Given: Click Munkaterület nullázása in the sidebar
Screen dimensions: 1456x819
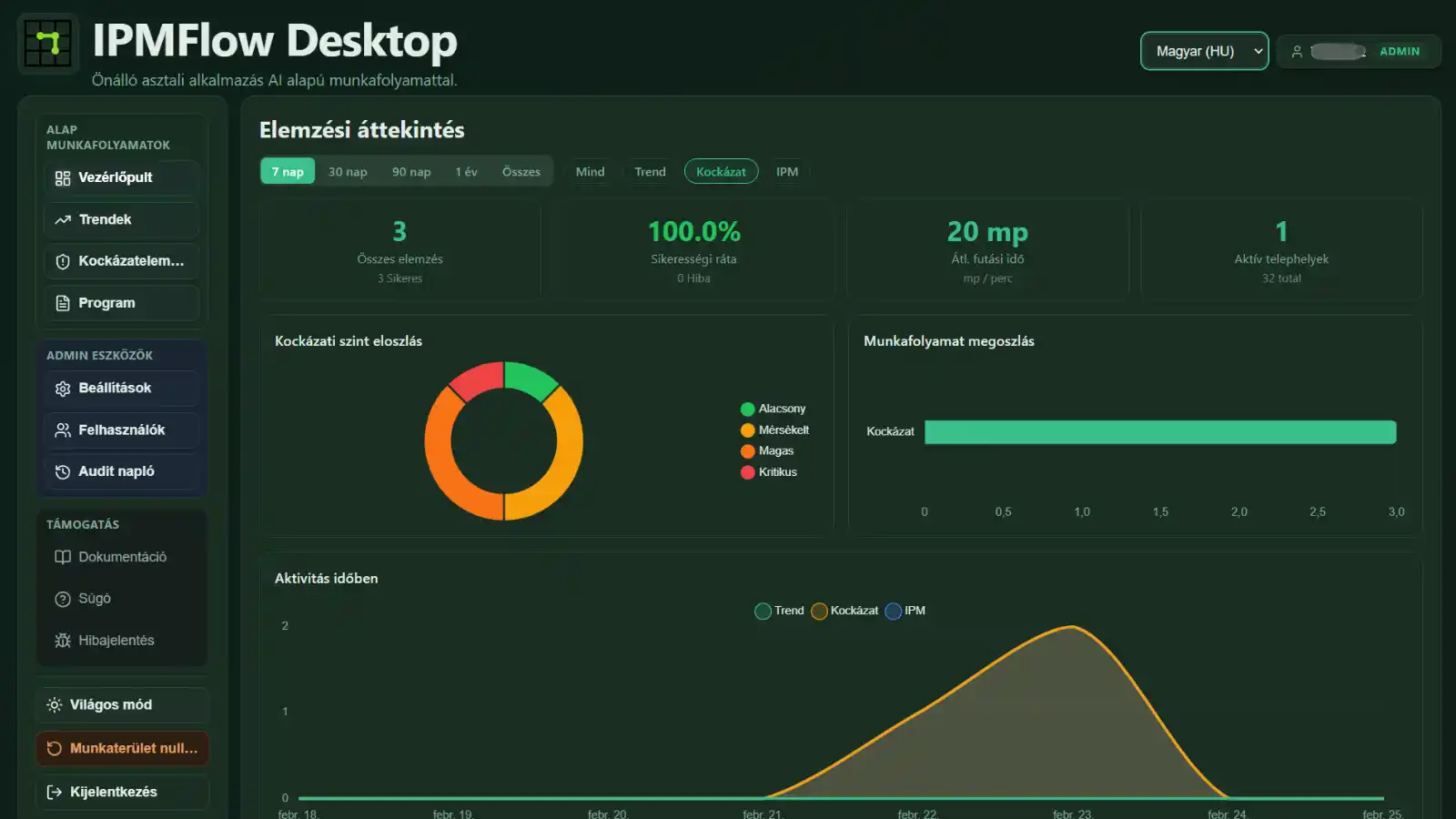Looking at the screenshot, I should [x=123, y=748].
